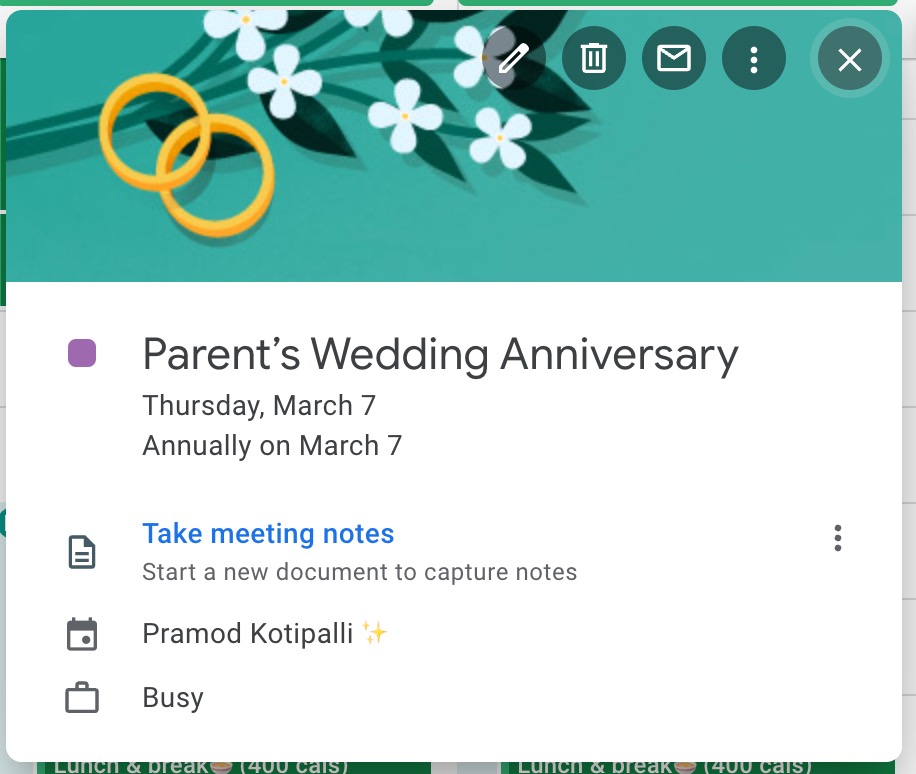916x774 pixels.
Task: Click the purple event color square
Action: [82, 353]
